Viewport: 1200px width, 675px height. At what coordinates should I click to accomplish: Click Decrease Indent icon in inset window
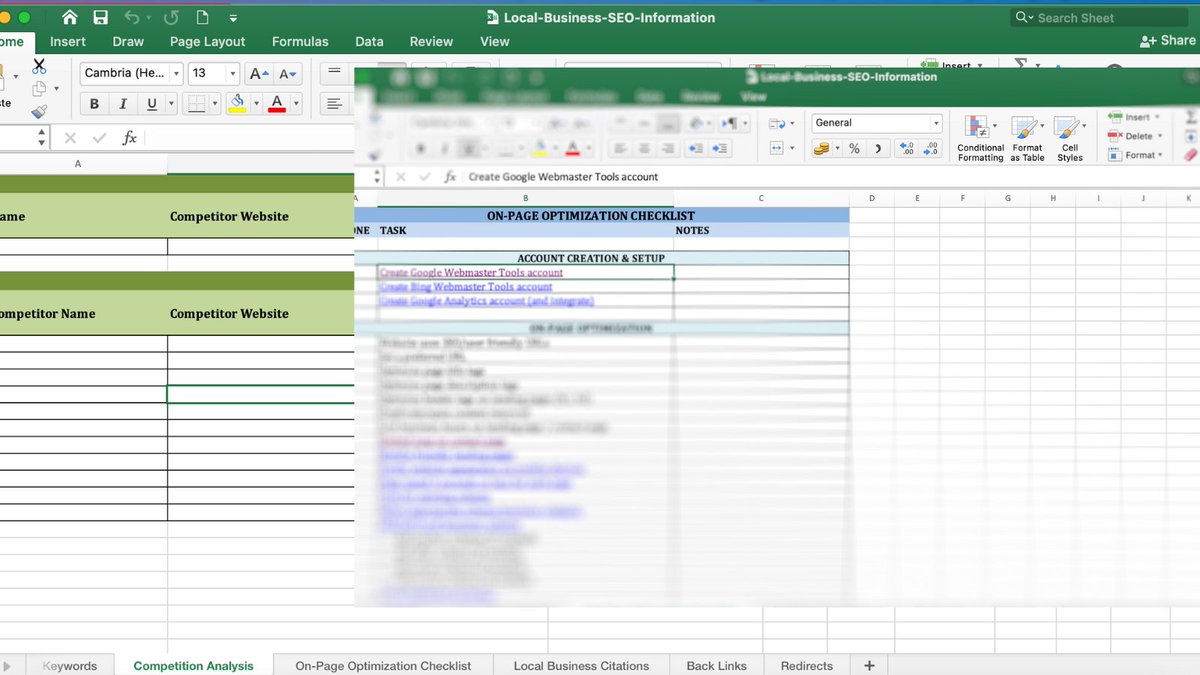(x=694, y=148)
